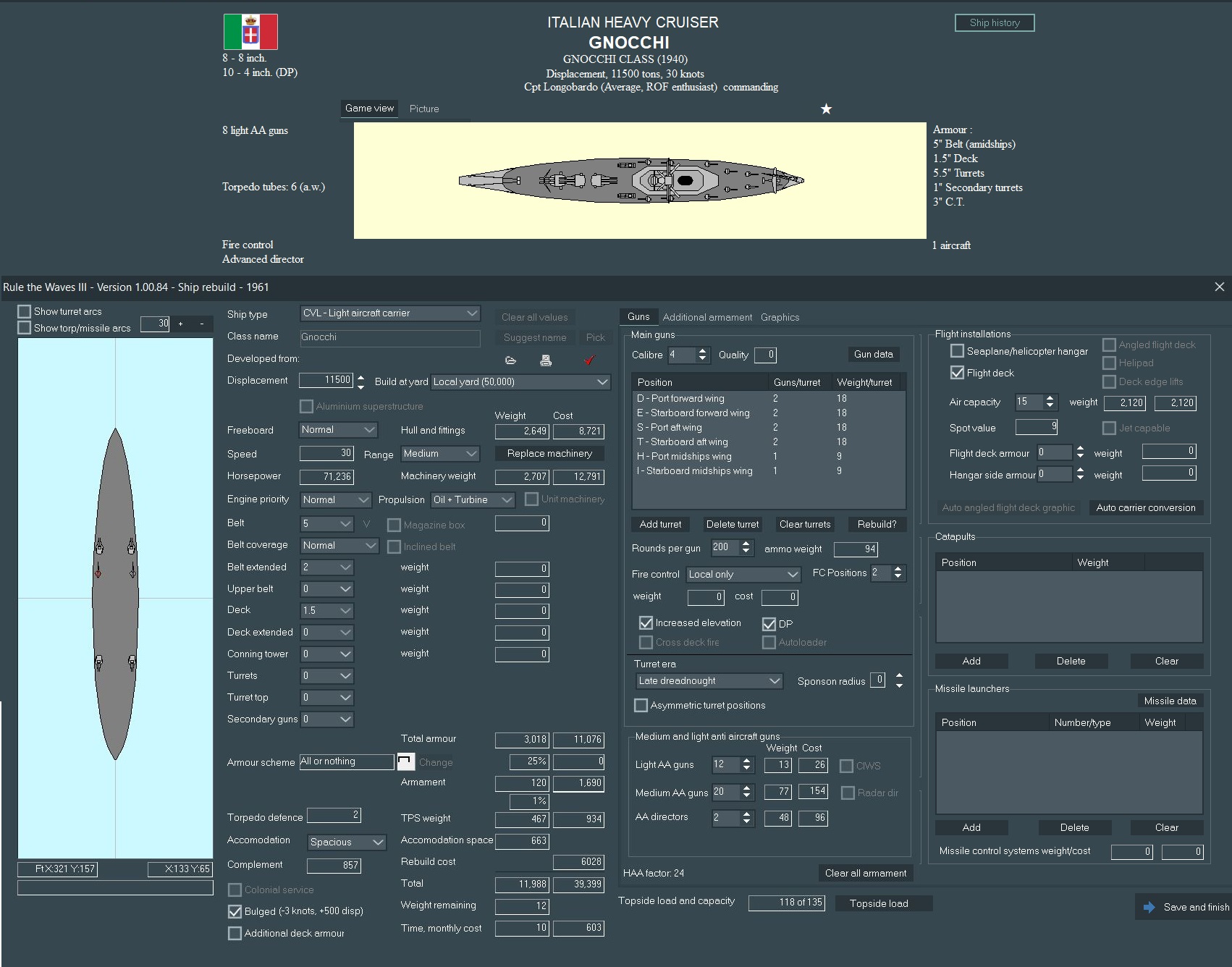The height and width of the screenshot is (967, 1232).
Task: Click the Missile data button
Action: tap(1170, 701)
